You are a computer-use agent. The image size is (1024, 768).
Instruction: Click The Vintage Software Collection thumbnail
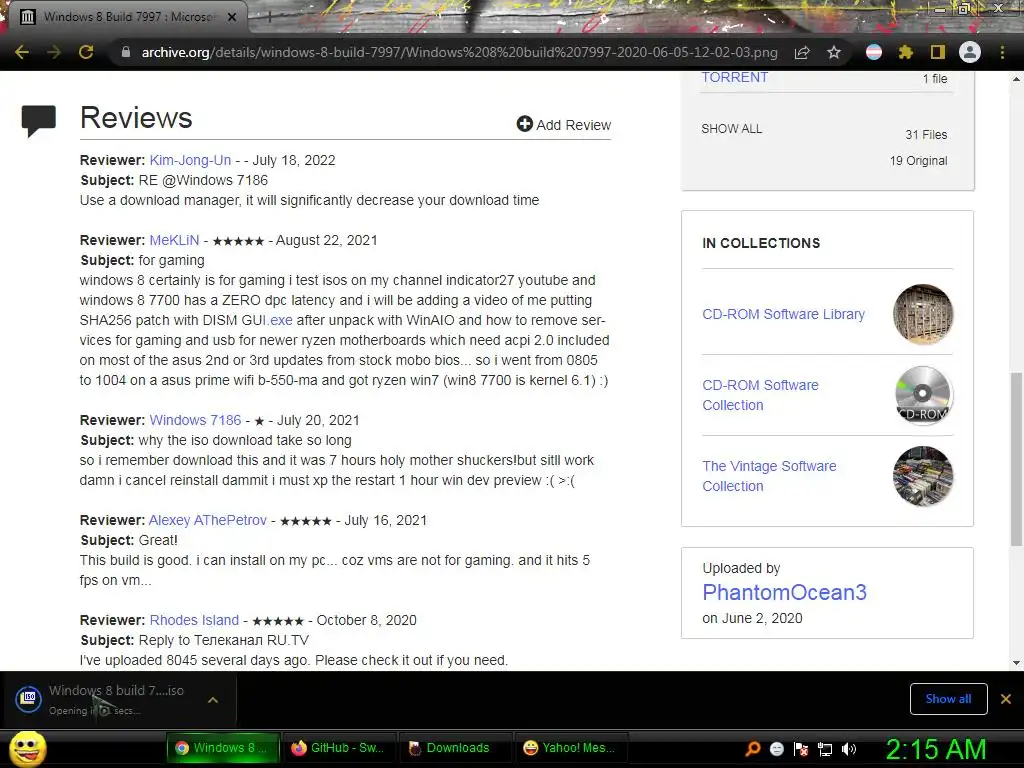pyautogui.click(x=923, y=476)
